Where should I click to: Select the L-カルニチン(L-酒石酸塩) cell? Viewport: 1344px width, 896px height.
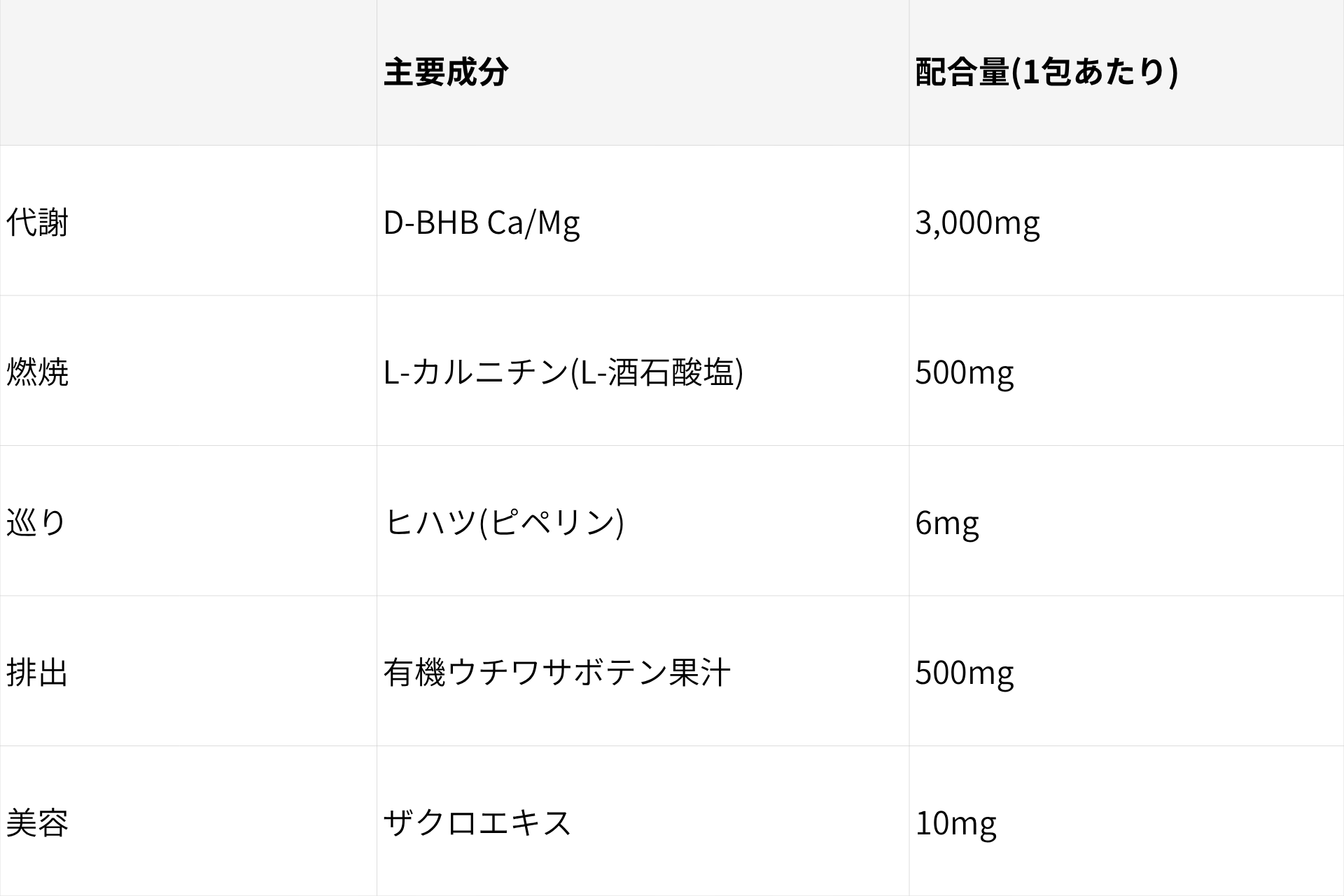click(x=643, y=371)
